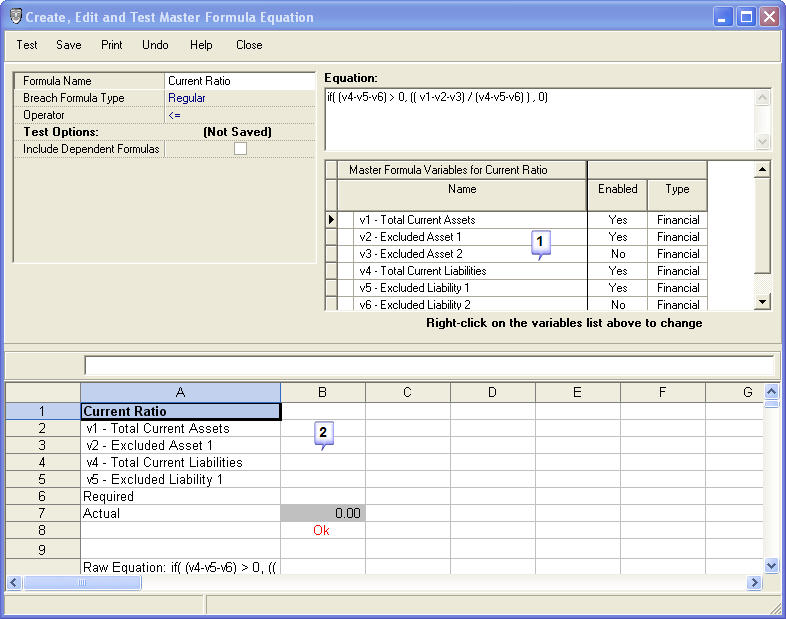Click spreadsheet horizontal scroll left arrow
This screenshot has width=786, height=619.
(x=14, y=582)
